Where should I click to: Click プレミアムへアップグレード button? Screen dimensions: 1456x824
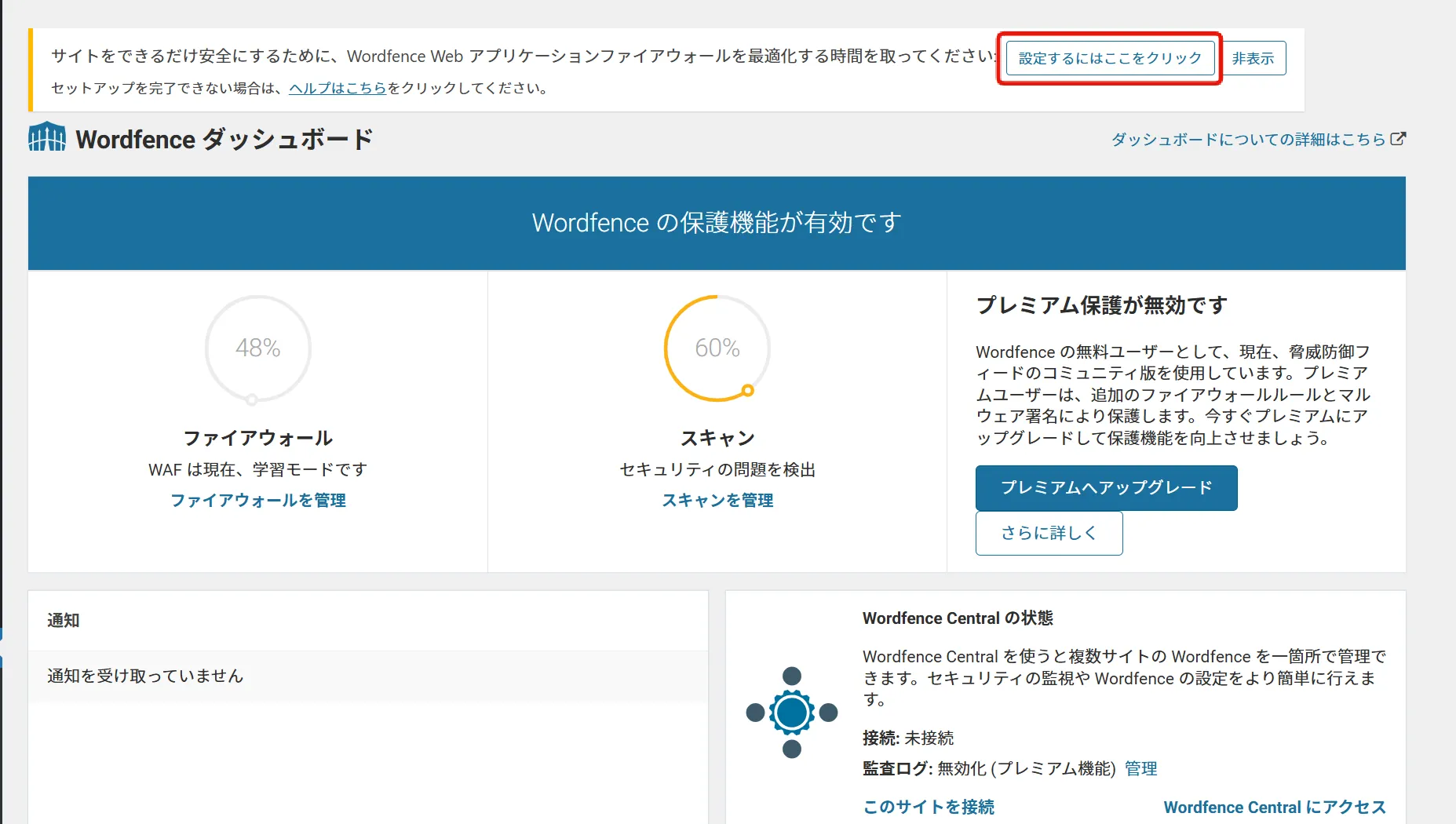1106,487
